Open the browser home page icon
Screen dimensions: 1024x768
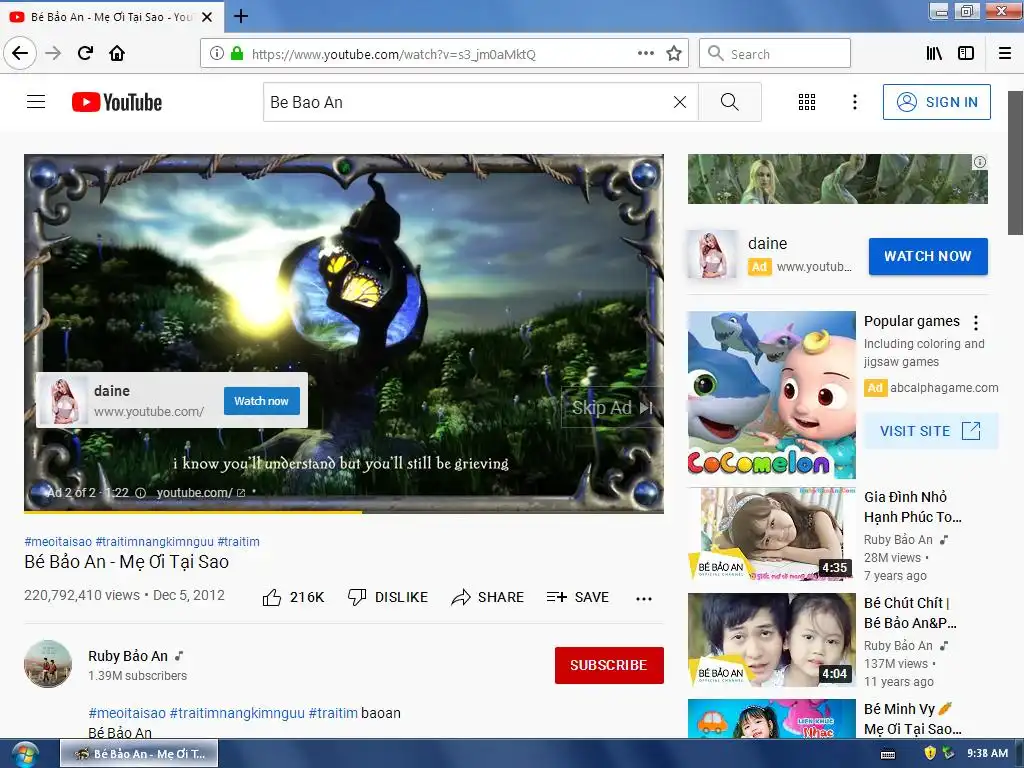tap(117, 53)
